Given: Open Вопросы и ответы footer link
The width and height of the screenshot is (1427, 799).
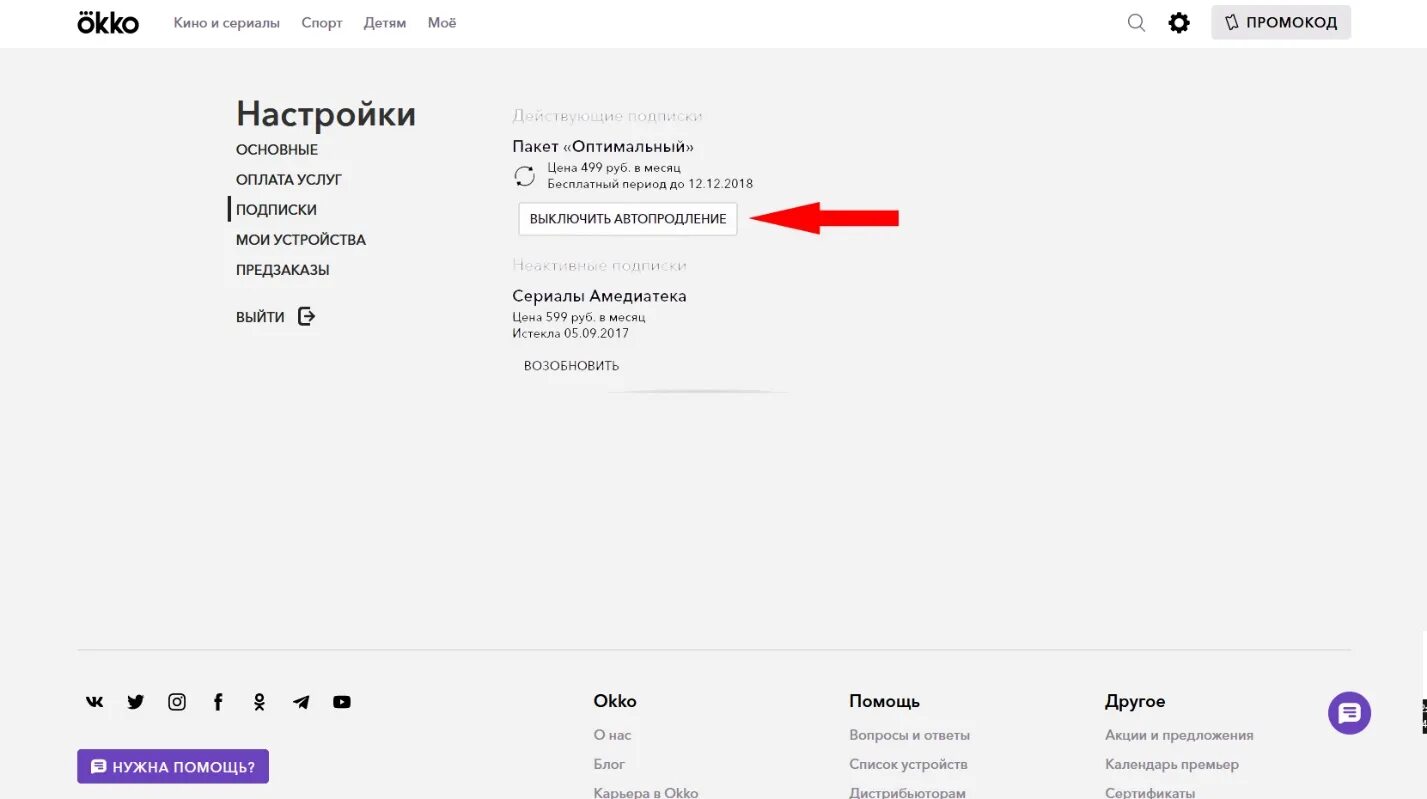Looking at the screenshot, I should pos(909,735).
